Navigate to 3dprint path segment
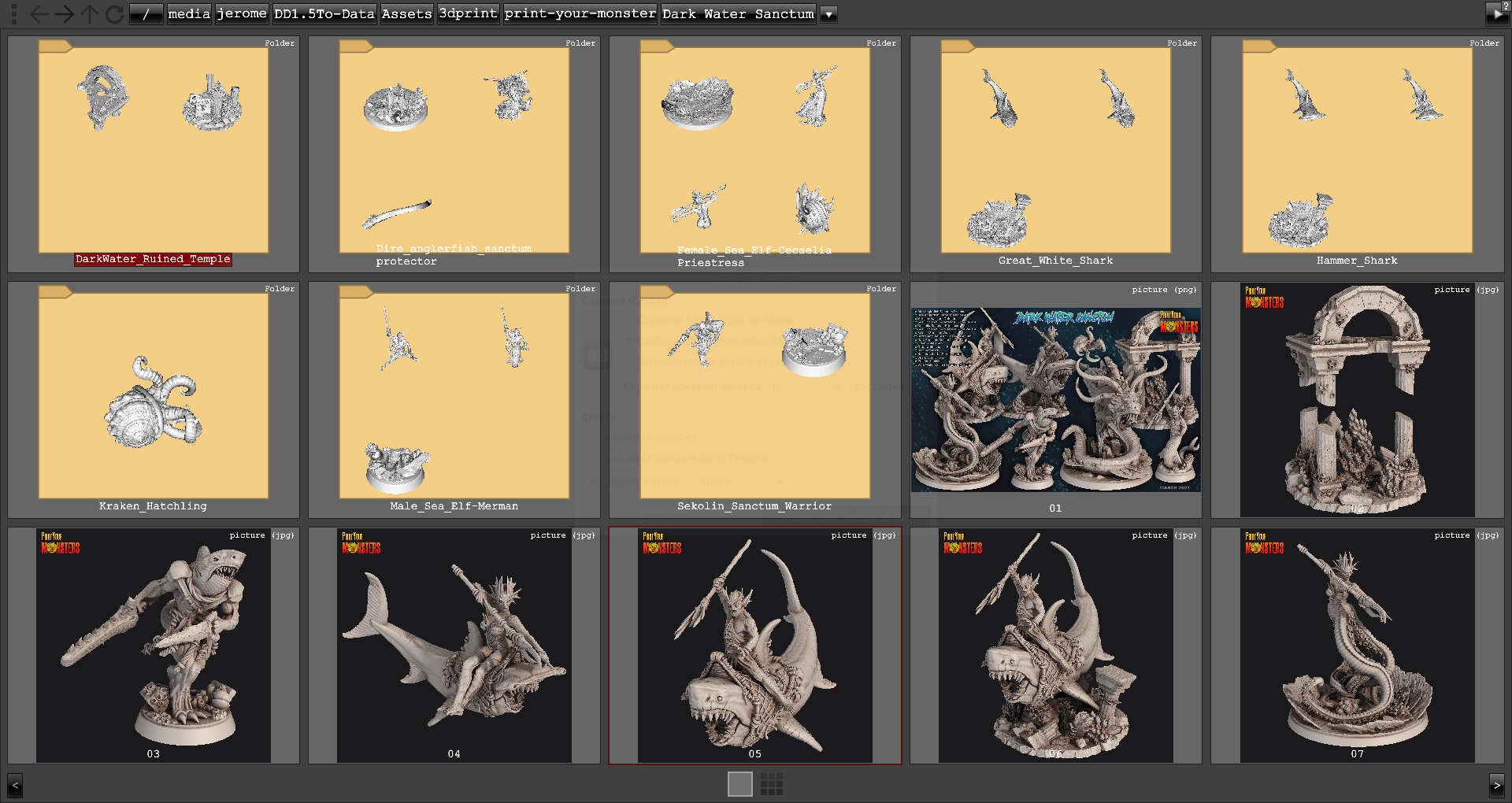This screenshot has width=1512, height=803. [x=469, y=13]
